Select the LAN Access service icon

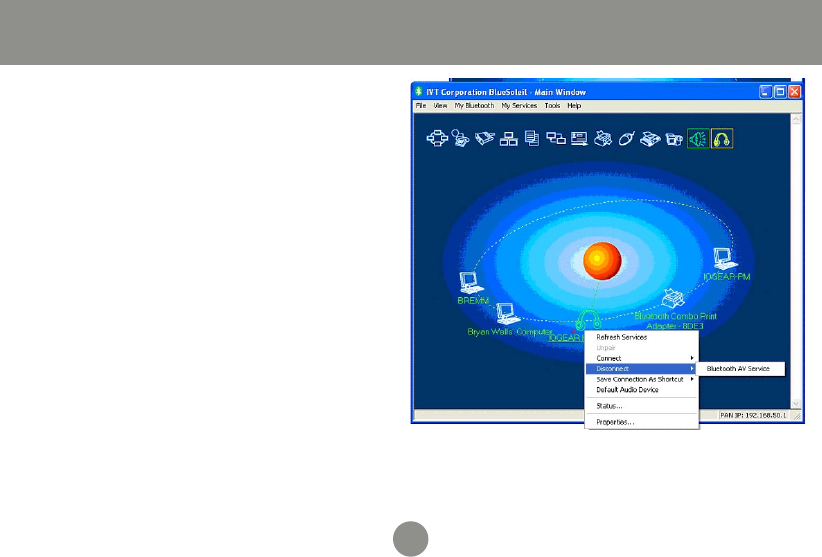(509, 138)
